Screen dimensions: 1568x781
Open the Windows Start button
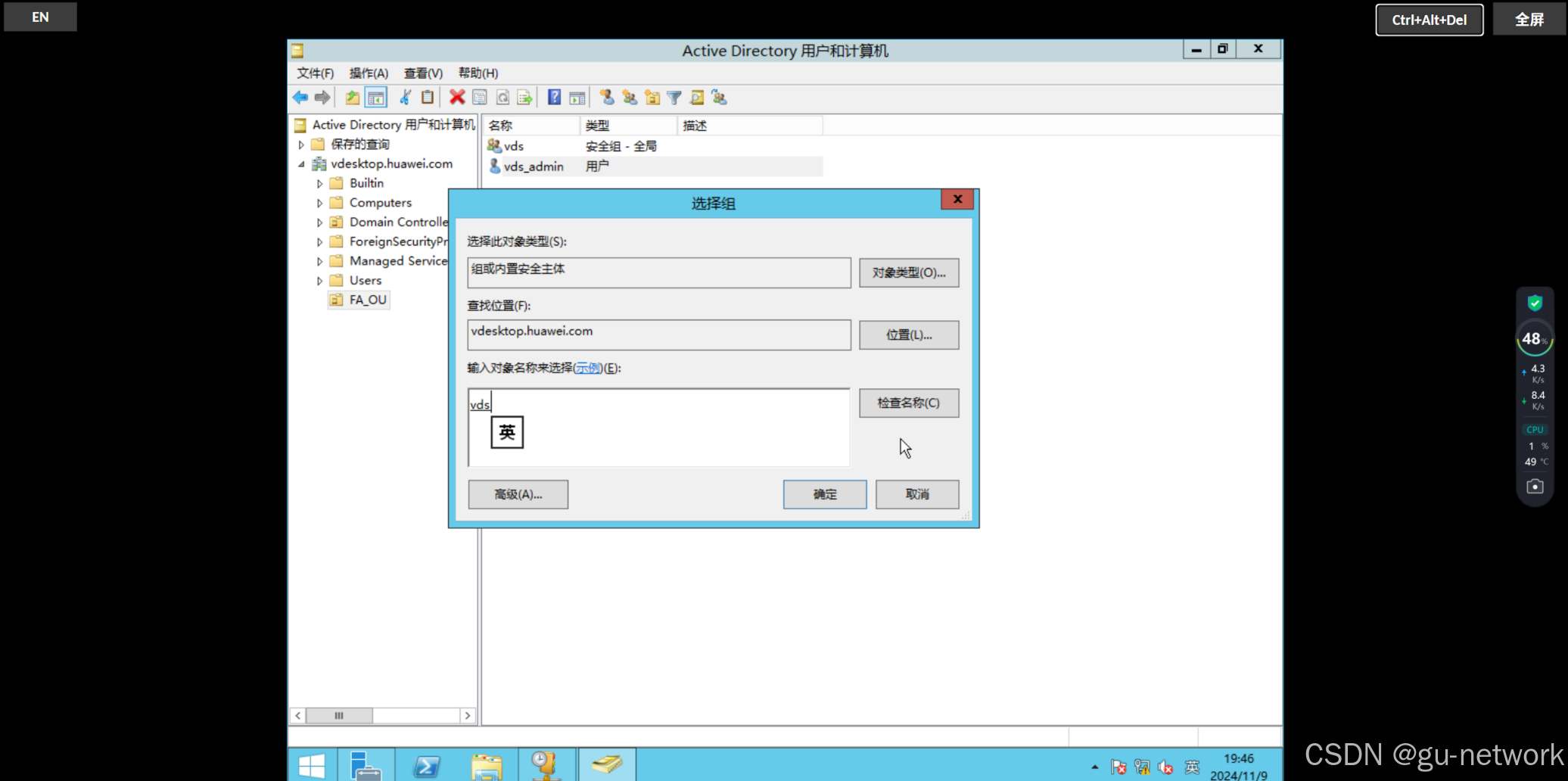pyautogui.click(x=312, y=765)
